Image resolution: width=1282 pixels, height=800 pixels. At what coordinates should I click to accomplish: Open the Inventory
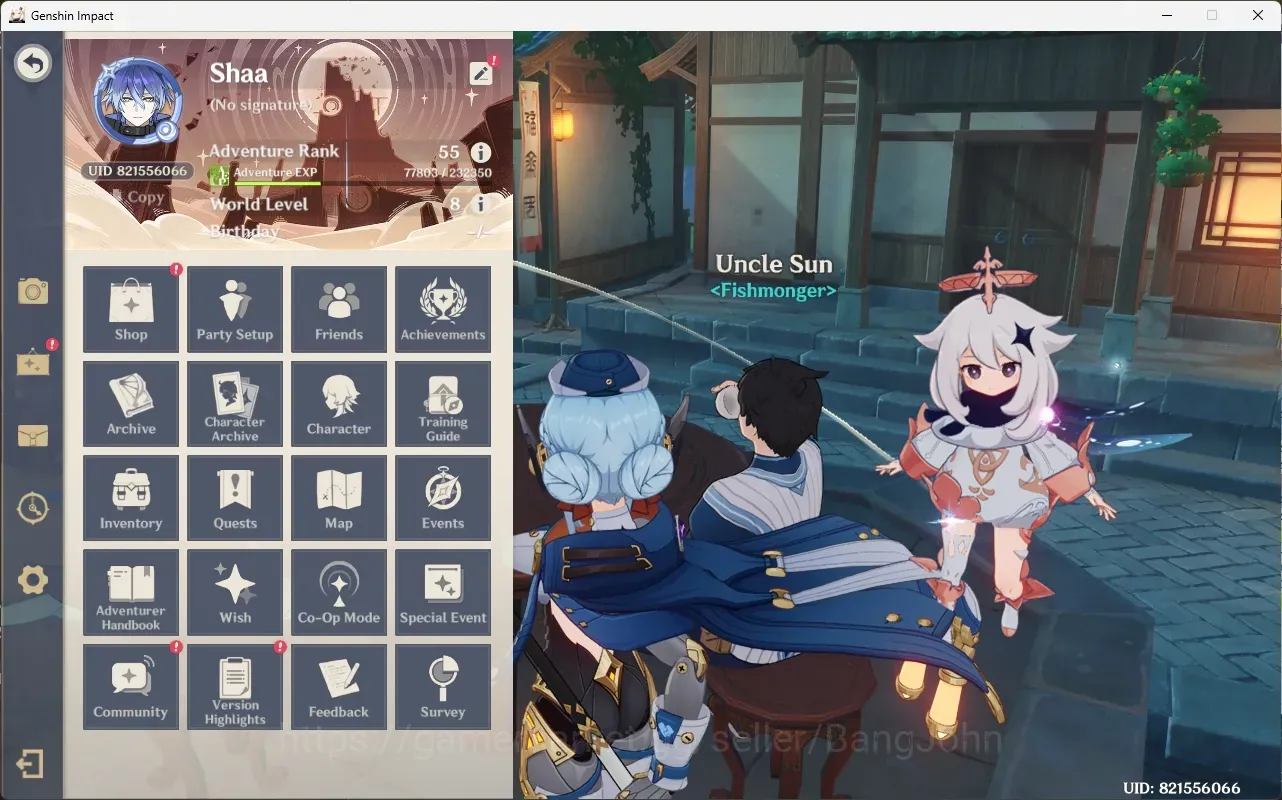pyautogui.click(x=131, y=498)
